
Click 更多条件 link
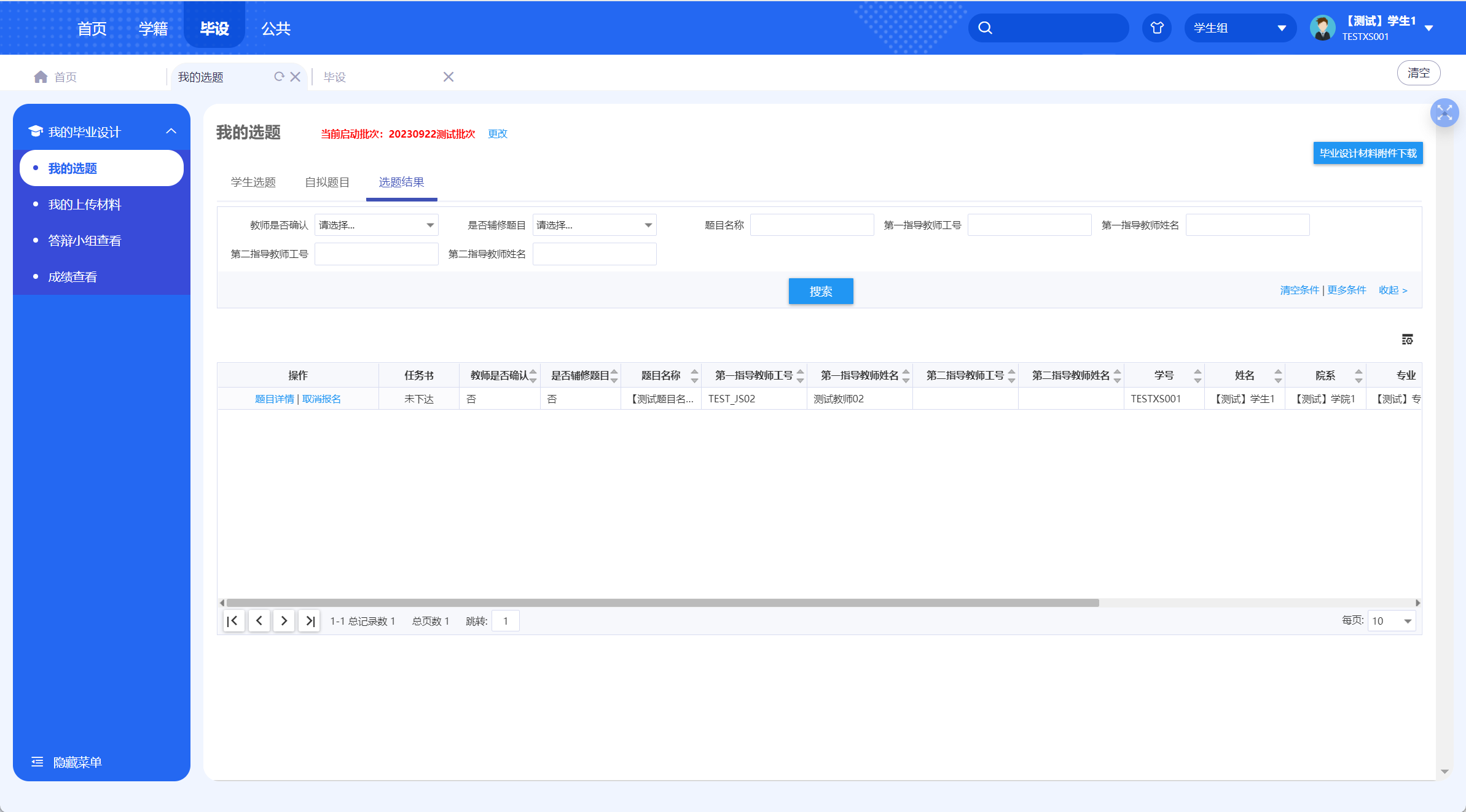coord(1347,290)
